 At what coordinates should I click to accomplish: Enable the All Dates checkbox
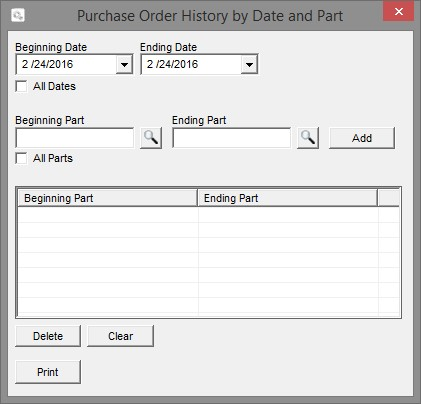coord(21,86)
